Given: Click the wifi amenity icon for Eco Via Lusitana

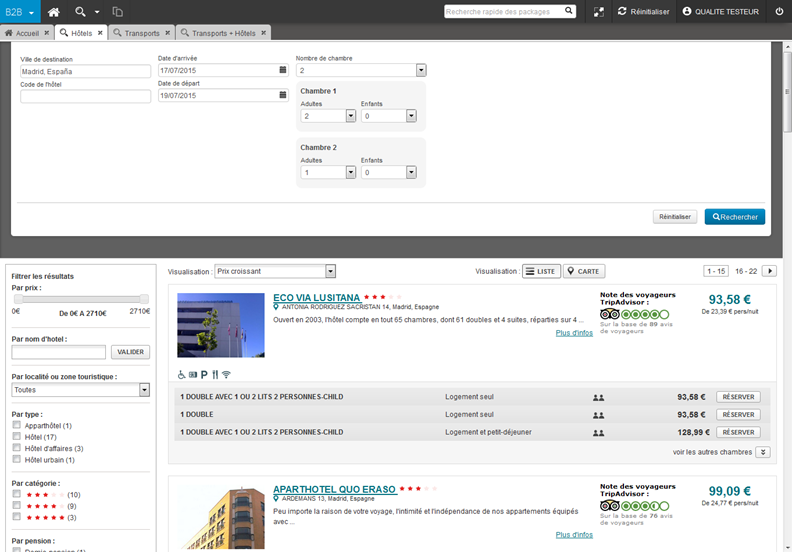Looking at the screenshot, I should coord(226,374).
